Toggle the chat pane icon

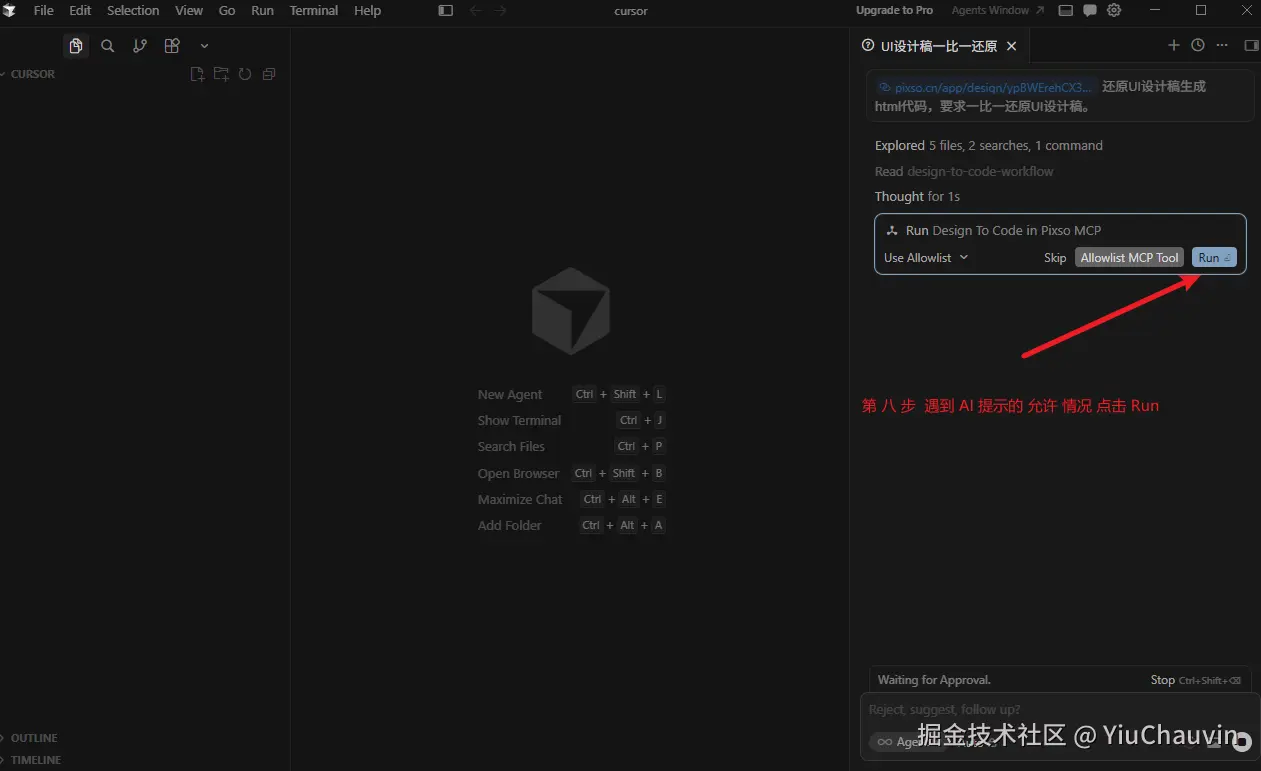pyautogui.click(x=1090, y=10)
